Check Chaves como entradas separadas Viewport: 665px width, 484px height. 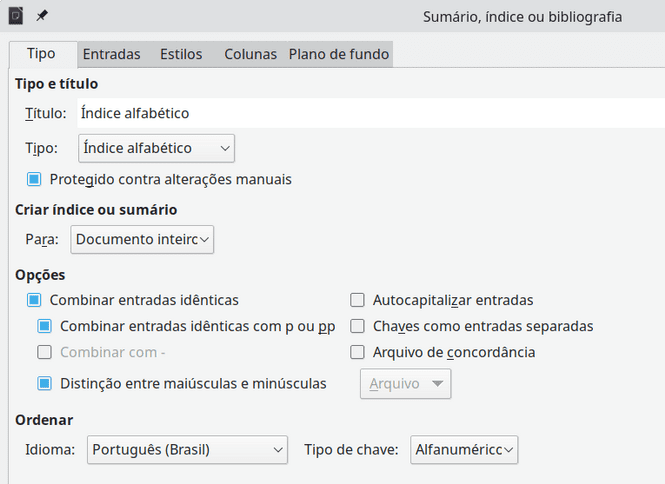pyautogui.click(x=357, y=326)
